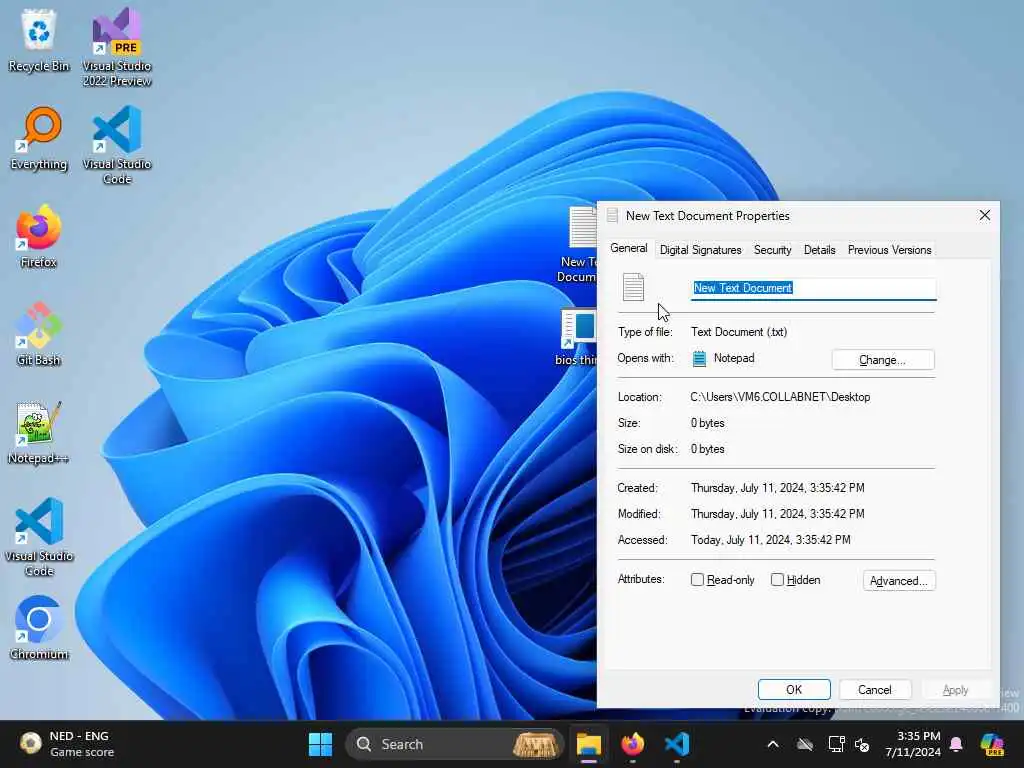The image size is (1024, 768).
Task: Click the Size value '0 bytes'
Action: coord(707,423)
